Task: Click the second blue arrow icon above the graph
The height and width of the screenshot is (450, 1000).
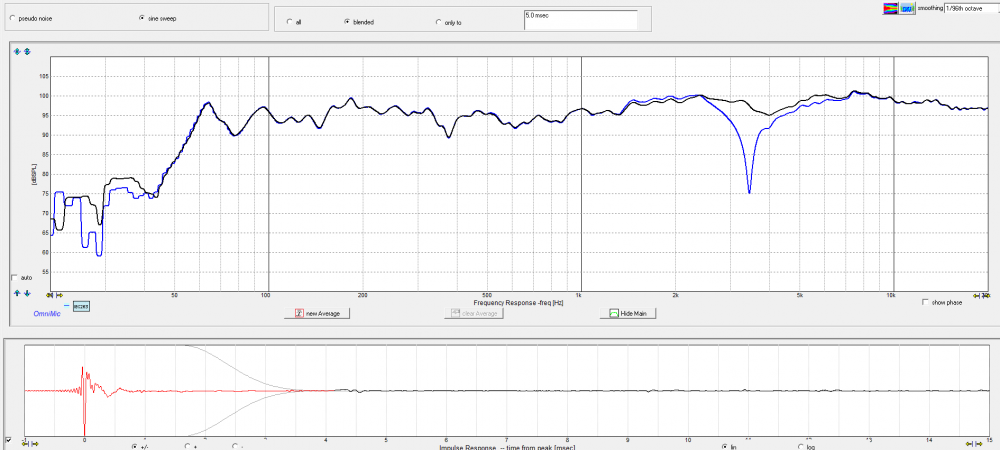Action: pos(27,52)
